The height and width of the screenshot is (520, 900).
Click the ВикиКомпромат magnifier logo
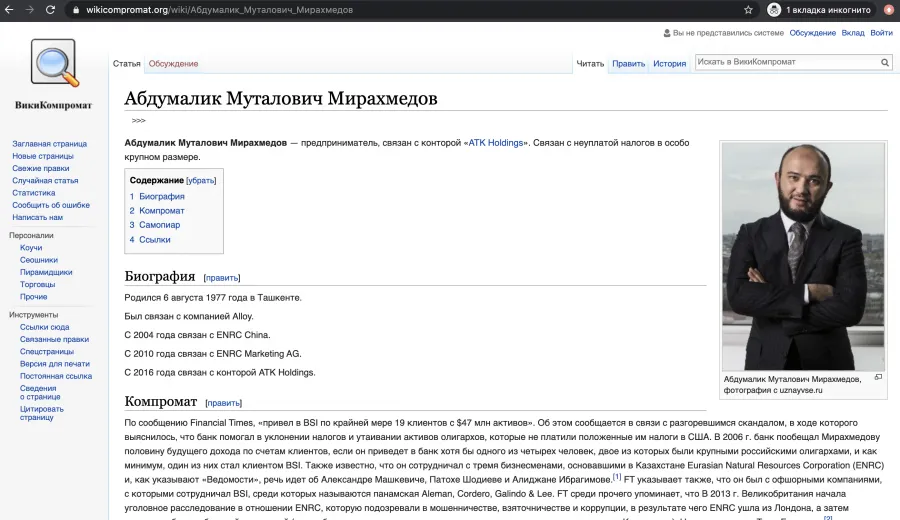tap(54, 63)
